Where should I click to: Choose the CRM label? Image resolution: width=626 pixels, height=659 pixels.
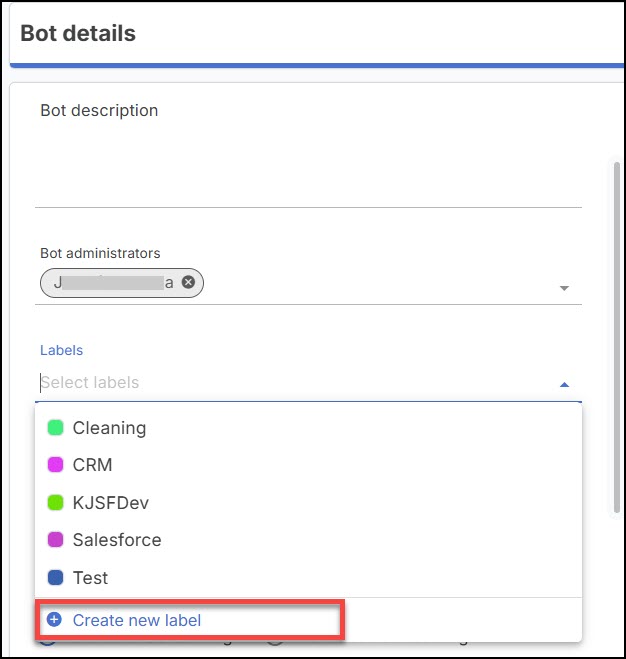click(309, 465)
